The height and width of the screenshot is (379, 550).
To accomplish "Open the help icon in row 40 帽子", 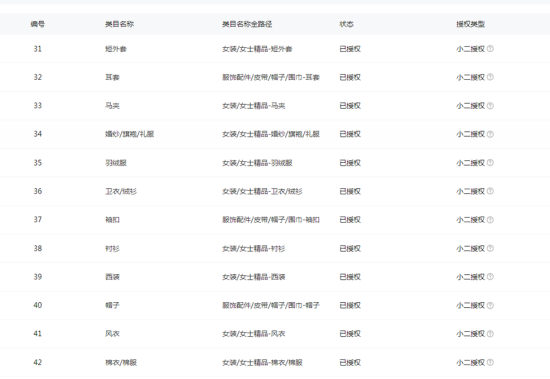I will [x=490, y=305].
